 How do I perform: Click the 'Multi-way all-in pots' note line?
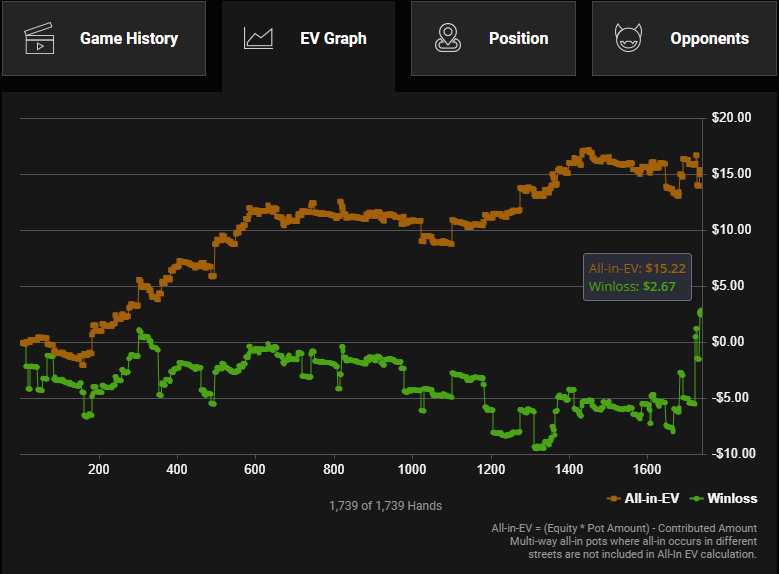click(x=633, y=541)
